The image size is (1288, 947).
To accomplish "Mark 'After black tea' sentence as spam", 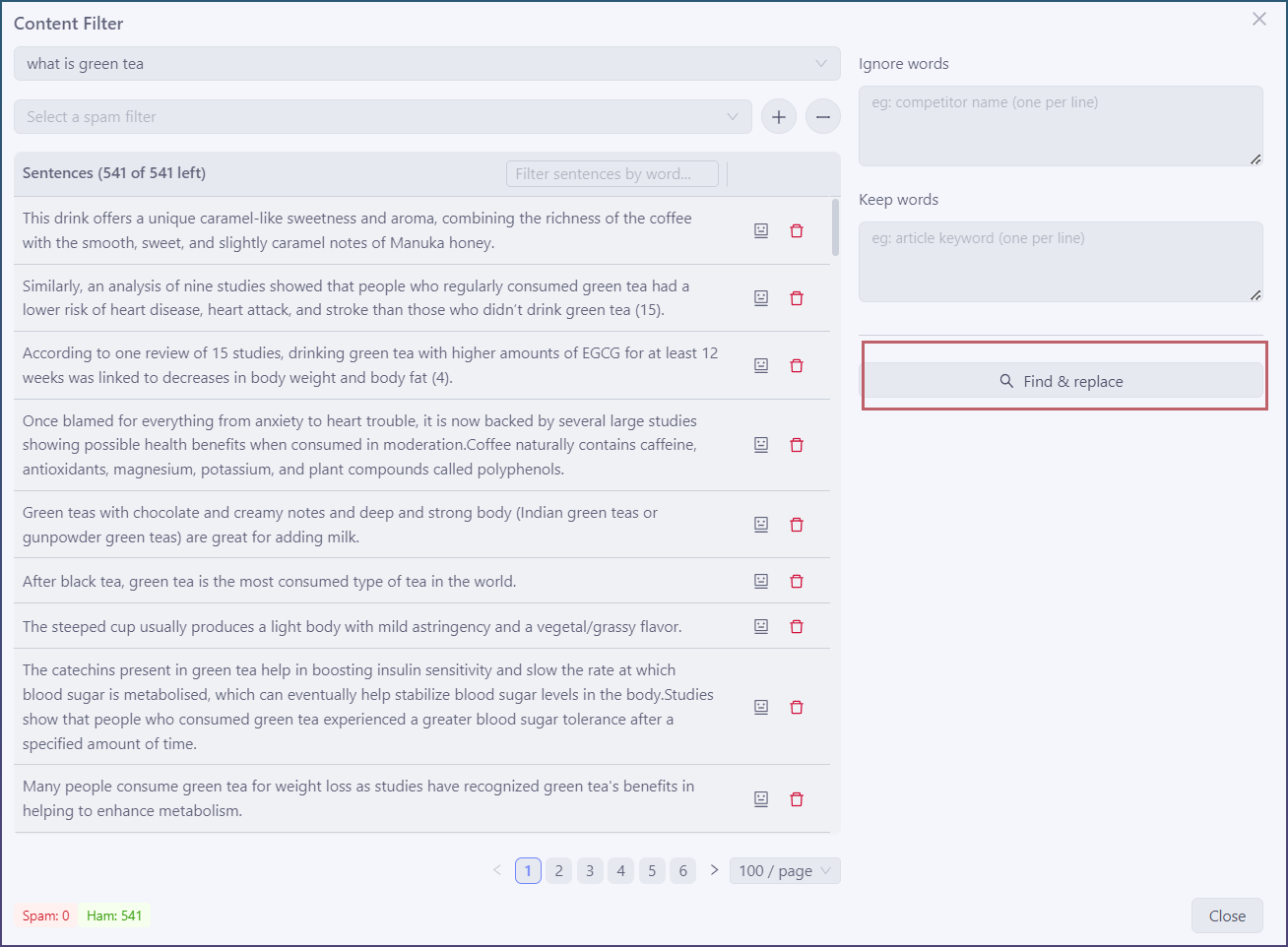I will click(761, 581).
